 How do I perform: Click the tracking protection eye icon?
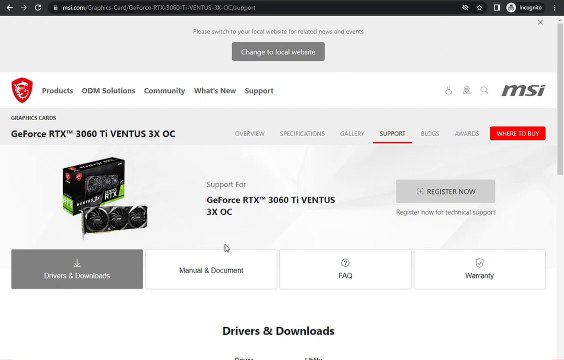pyautogui.click(x=465, y=8)
